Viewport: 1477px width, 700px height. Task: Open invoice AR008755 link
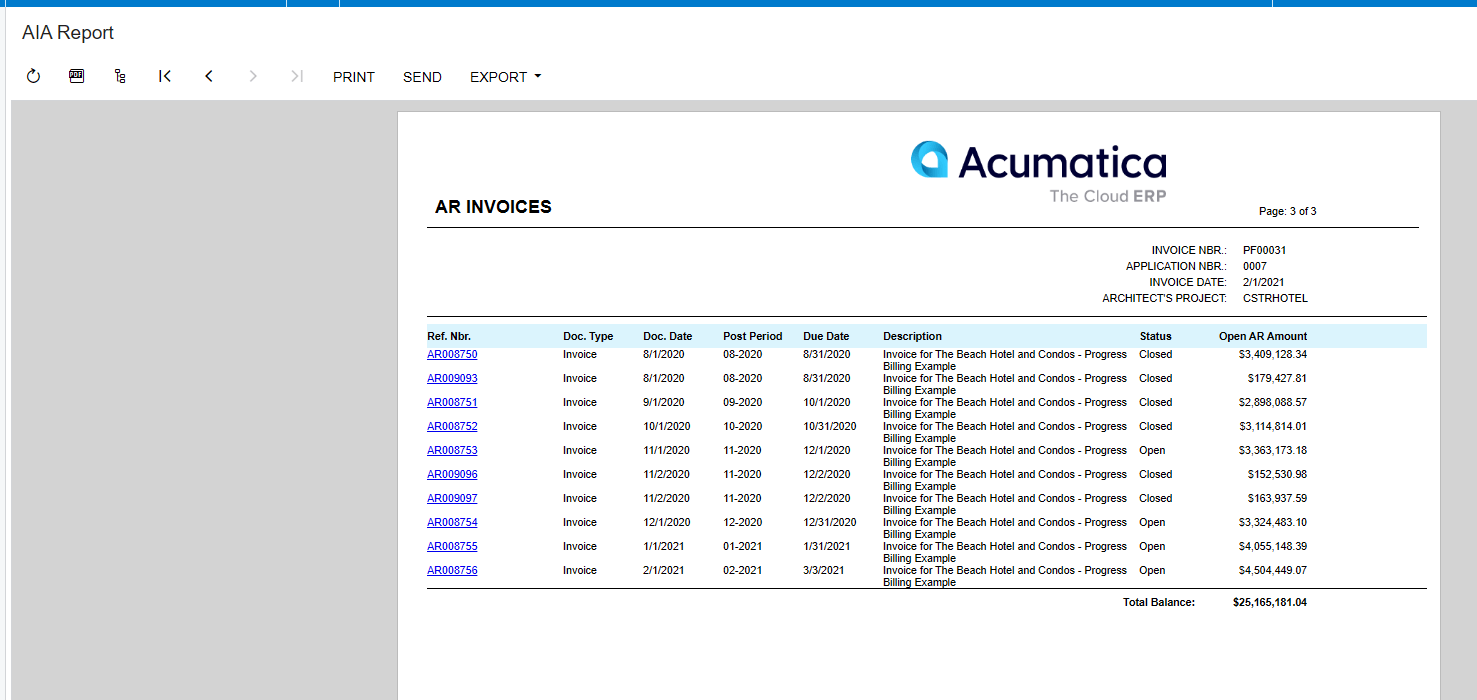(452, 546)
